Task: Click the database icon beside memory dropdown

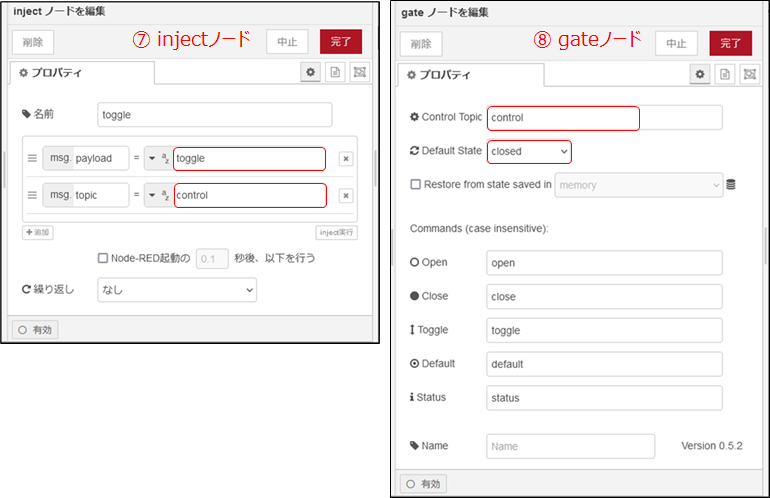Action: coord(731,185)
